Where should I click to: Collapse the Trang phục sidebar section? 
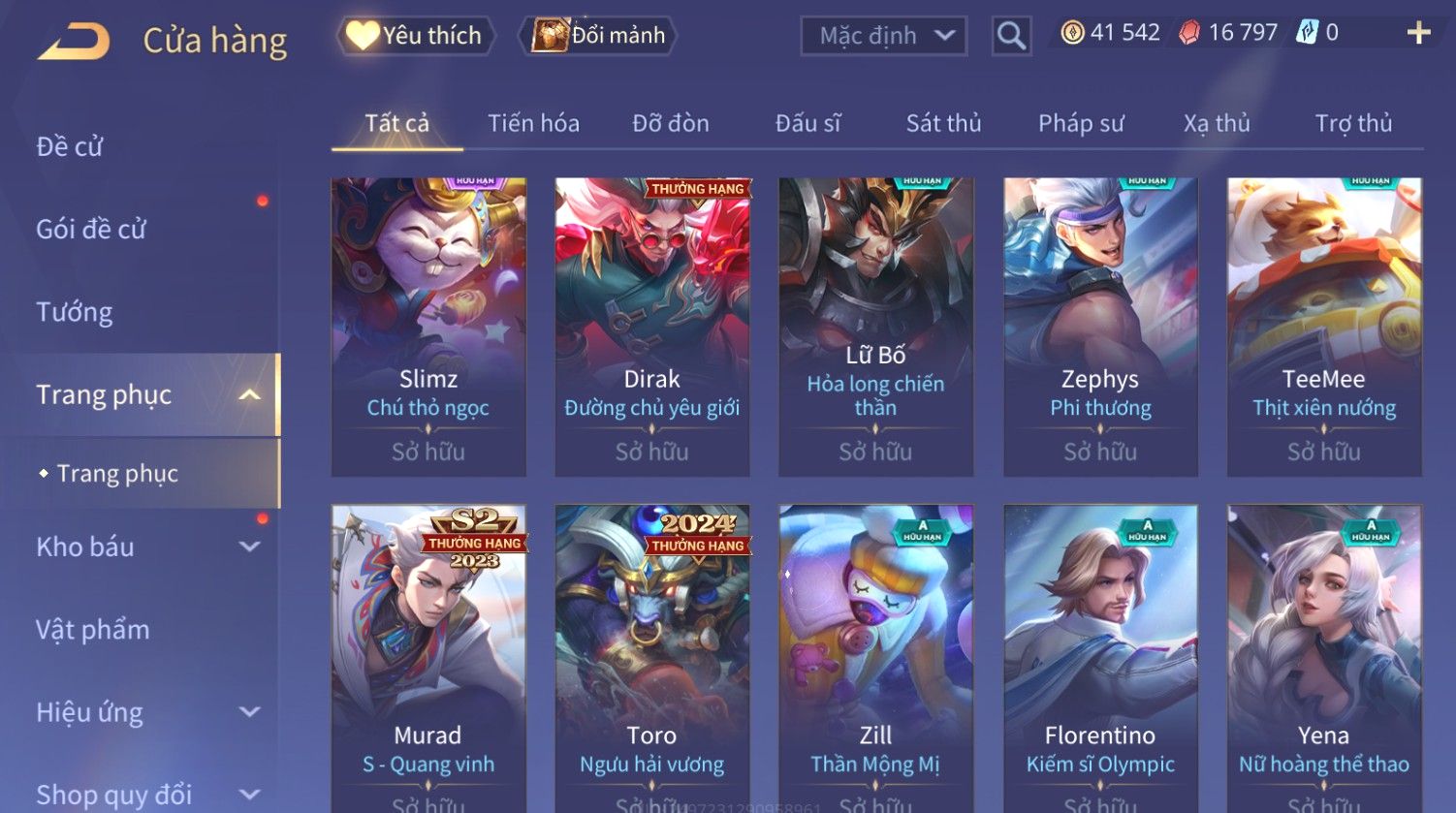249,394
